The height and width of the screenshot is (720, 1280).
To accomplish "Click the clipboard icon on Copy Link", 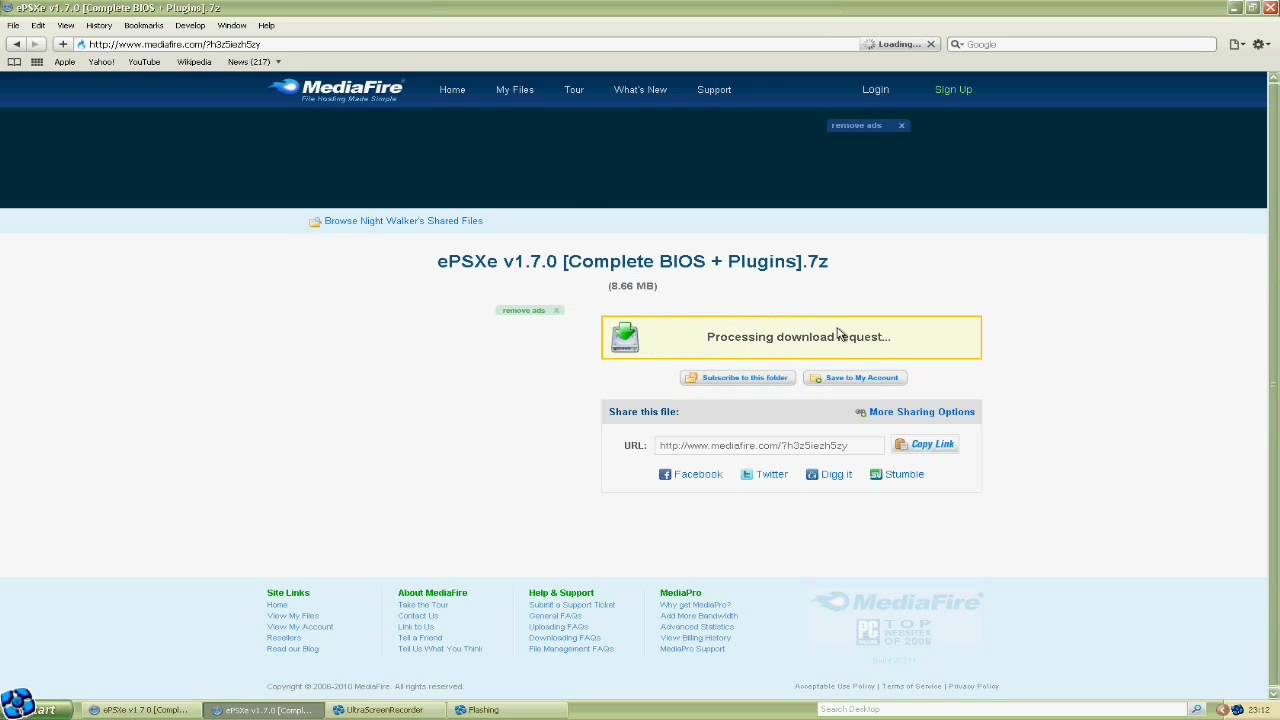I will pyautogui.click(x=901, y=444).
